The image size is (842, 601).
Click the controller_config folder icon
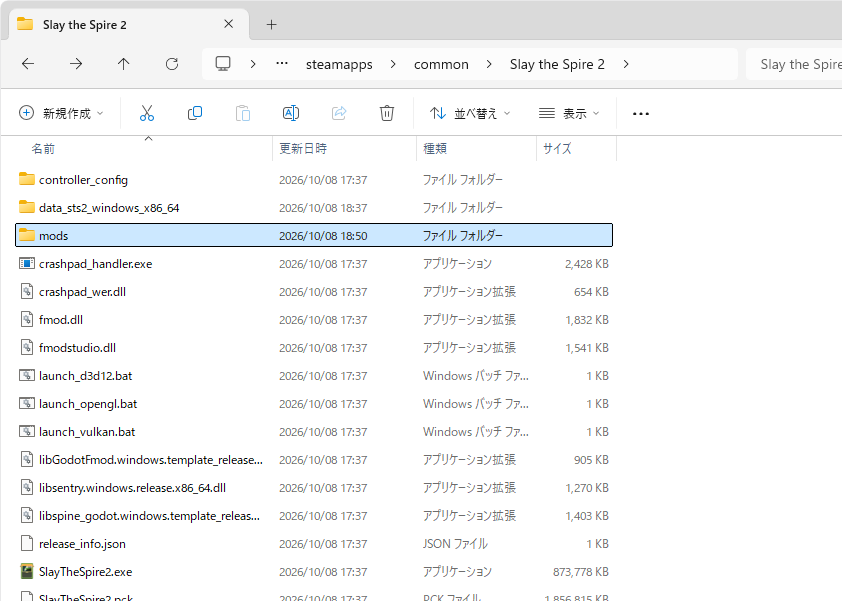[27, 179]
